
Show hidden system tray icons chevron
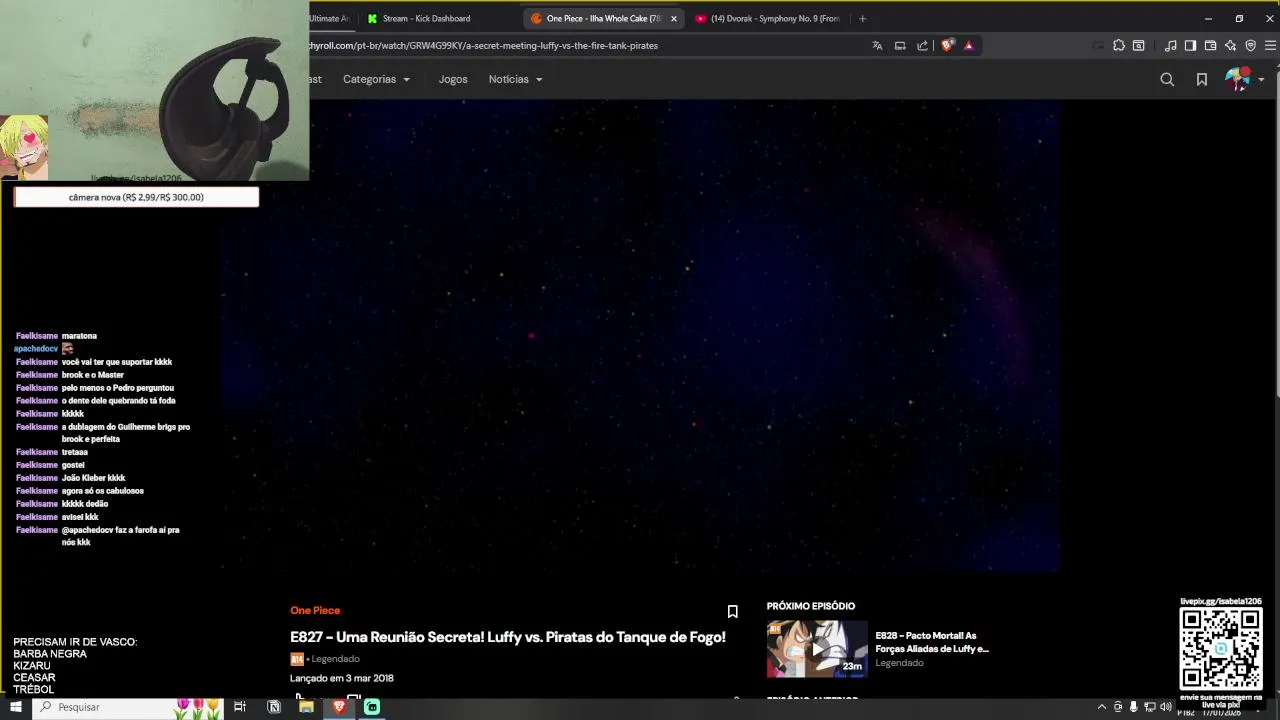(1103, 707)
